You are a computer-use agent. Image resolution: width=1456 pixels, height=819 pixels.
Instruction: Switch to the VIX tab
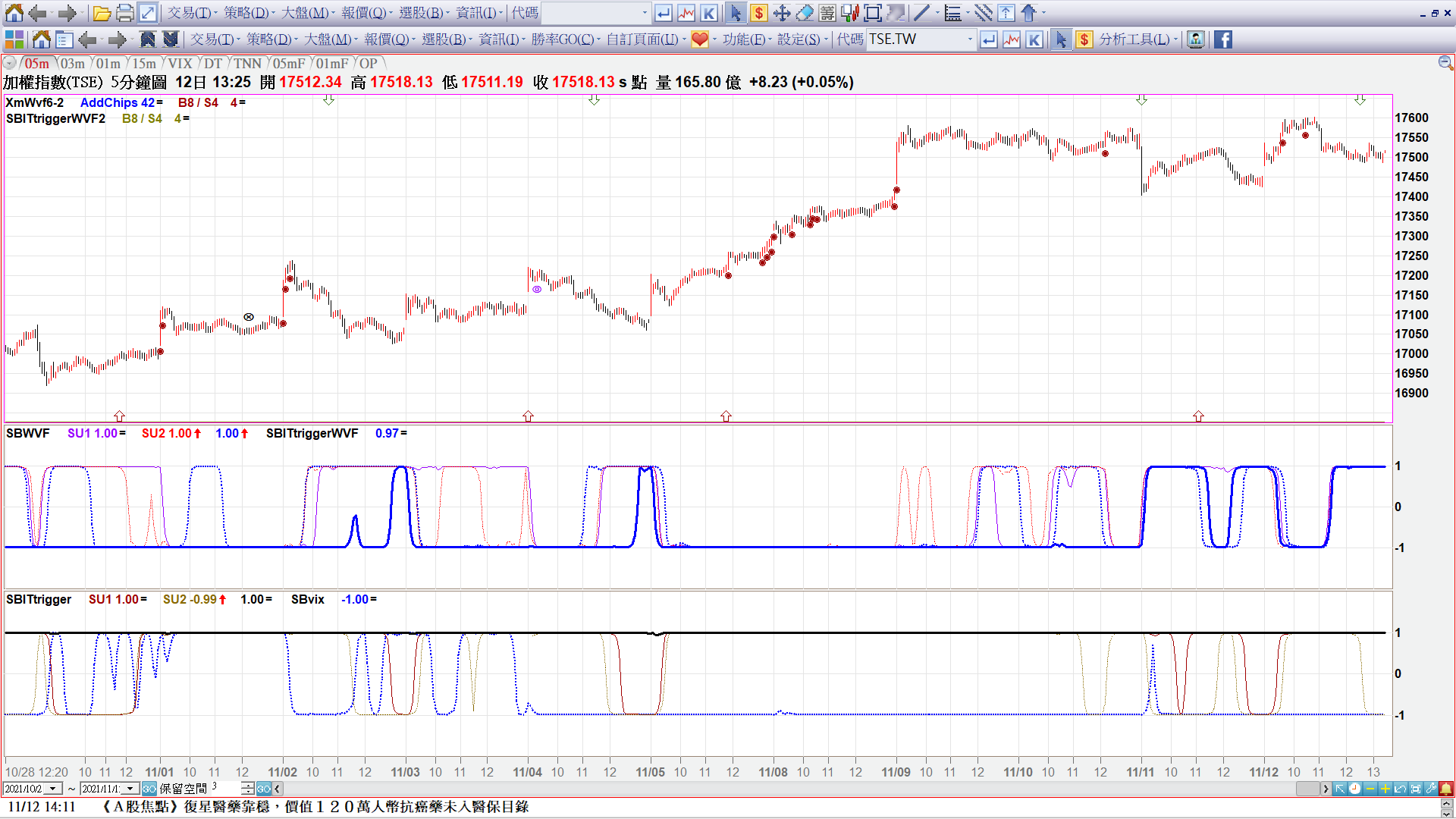[180, 64]
